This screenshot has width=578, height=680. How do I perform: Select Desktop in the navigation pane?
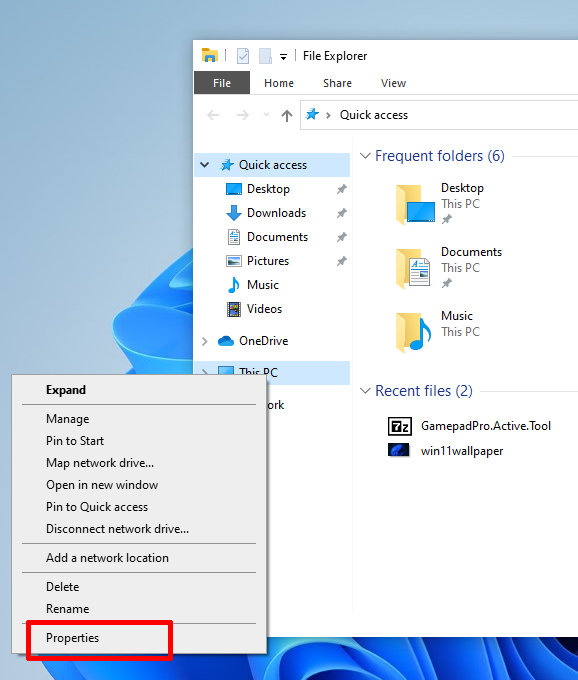[268, 189]
